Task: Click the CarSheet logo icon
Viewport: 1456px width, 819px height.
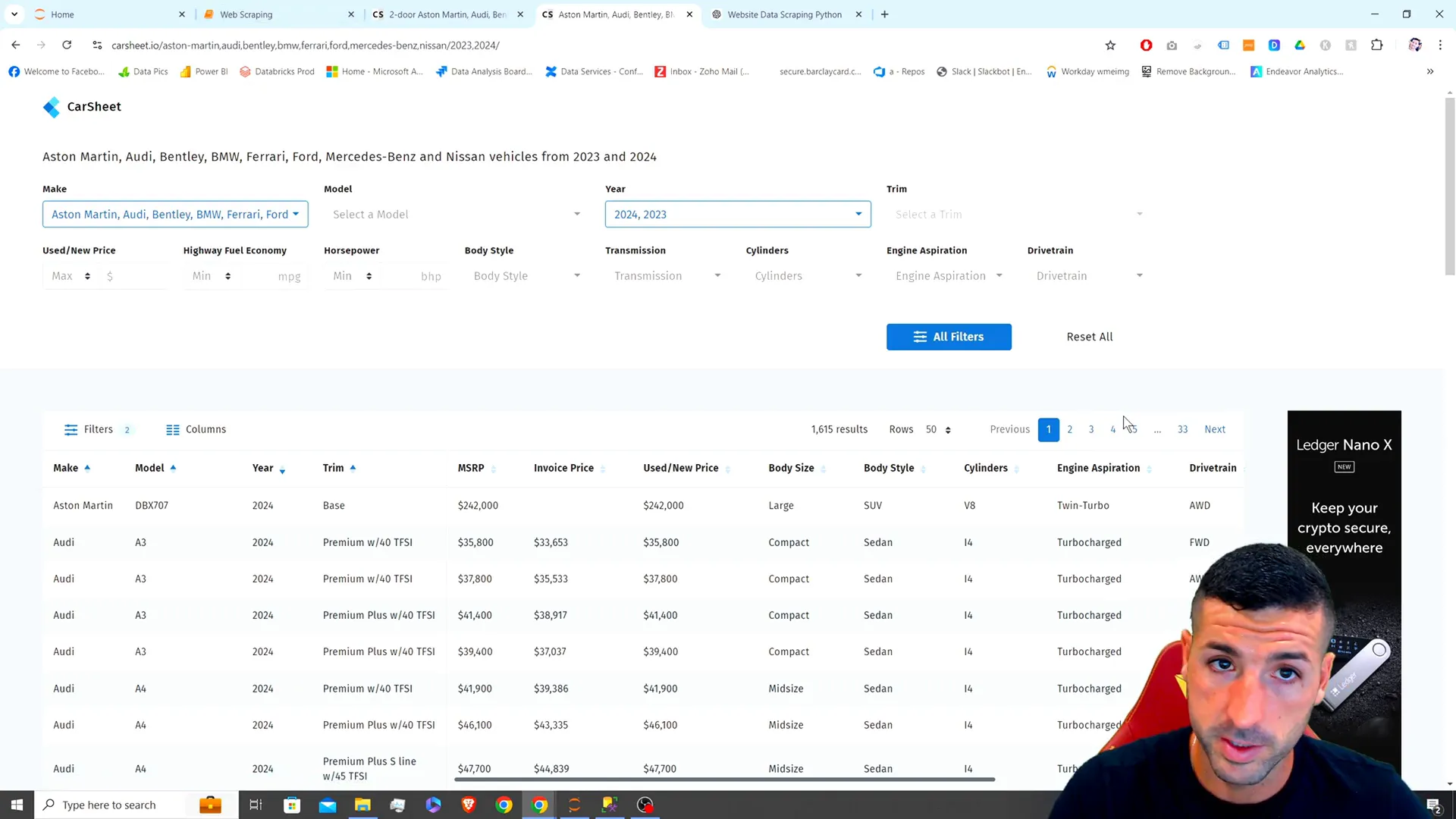Action: click(52, 107)
